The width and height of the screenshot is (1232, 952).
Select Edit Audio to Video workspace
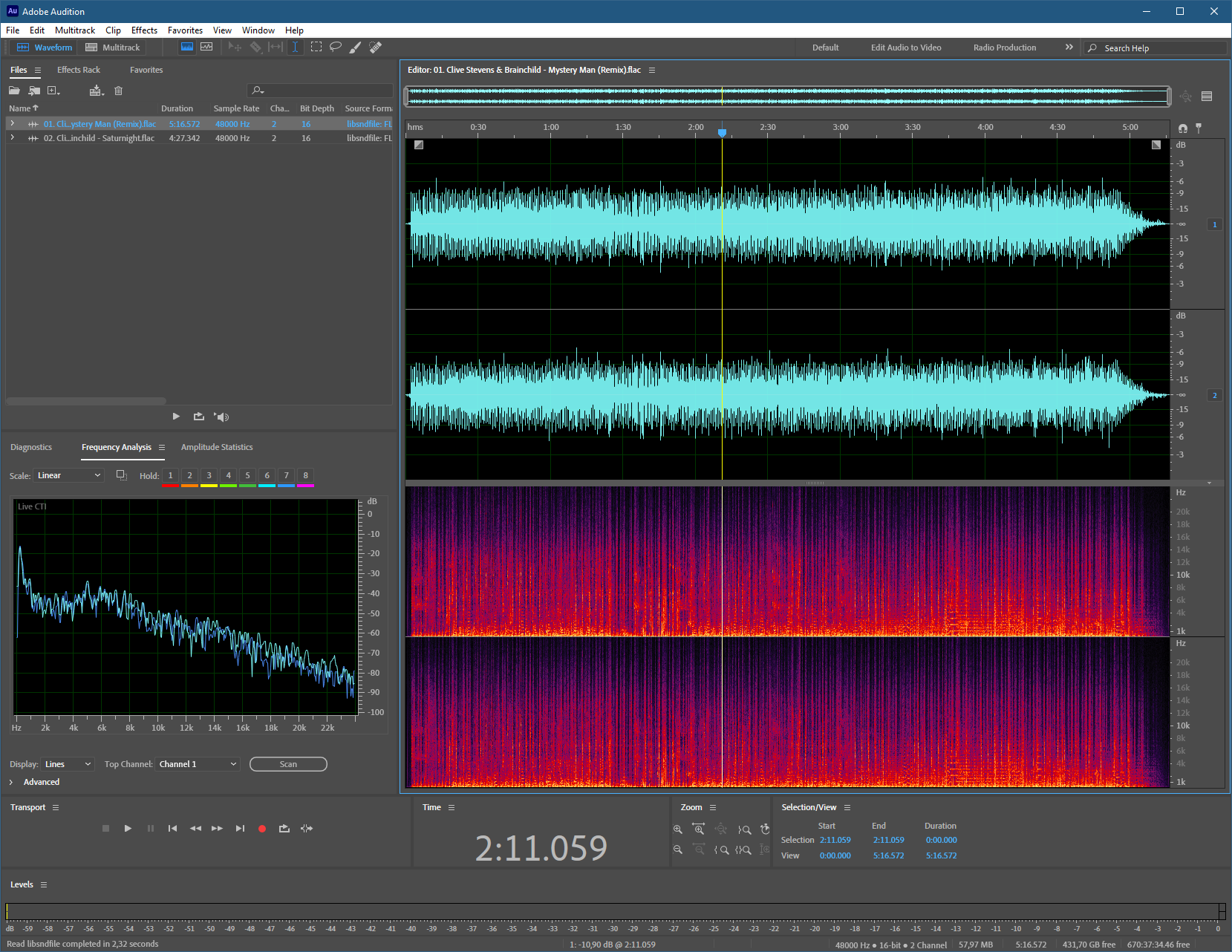tap(906, 48)
